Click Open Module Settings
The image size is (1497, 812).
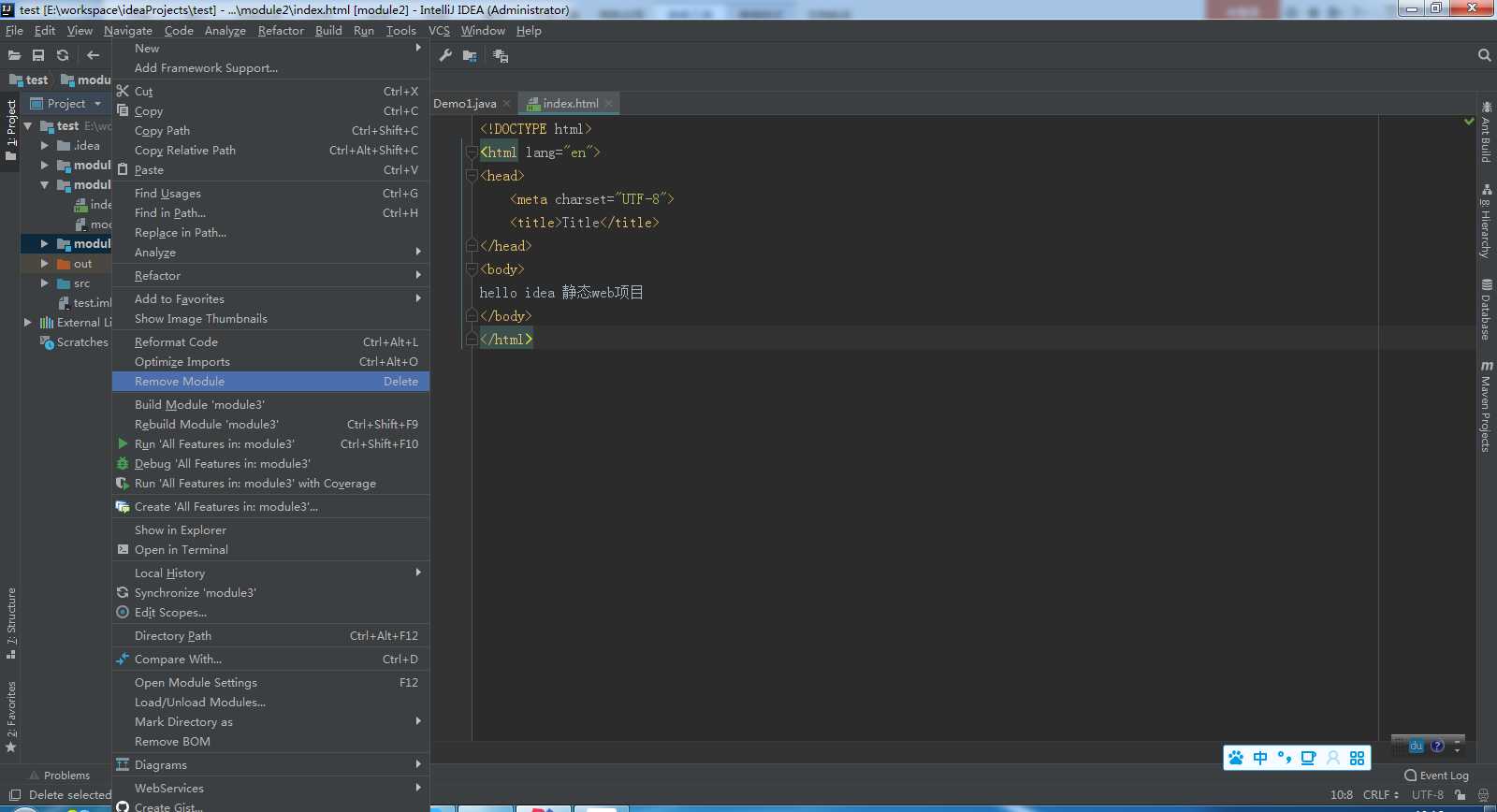tap(270, 683)
